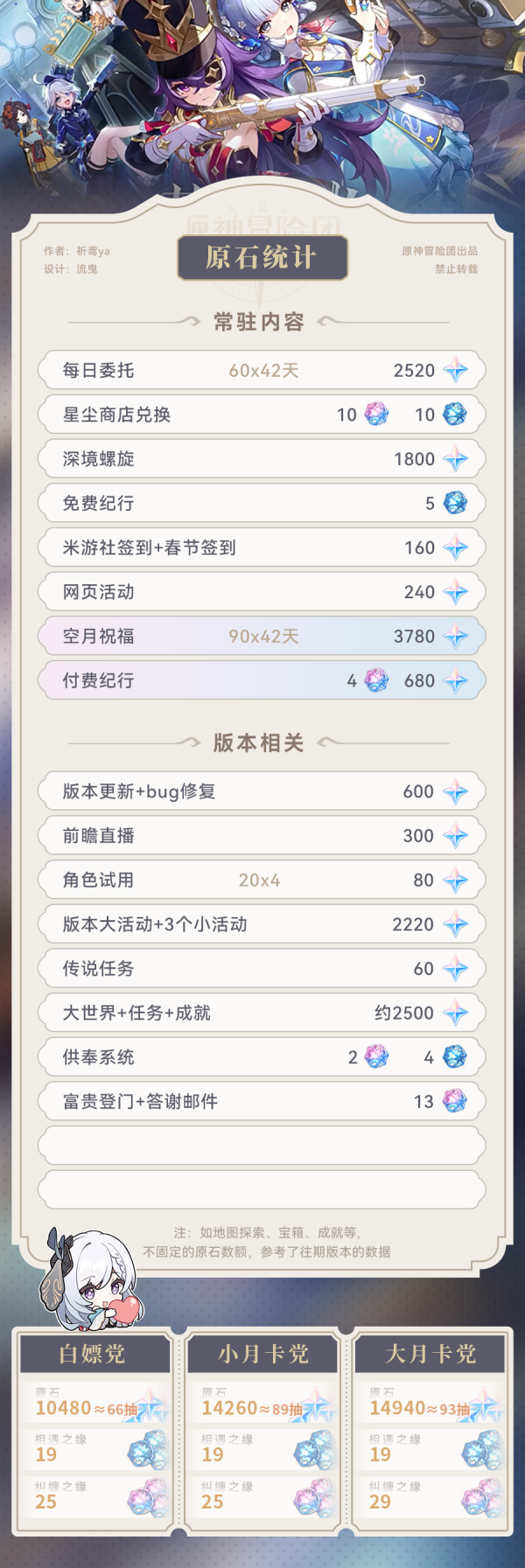Click the primogem icon next to 约2500
Viewport: 525px width, 1568px height.
455,1013
